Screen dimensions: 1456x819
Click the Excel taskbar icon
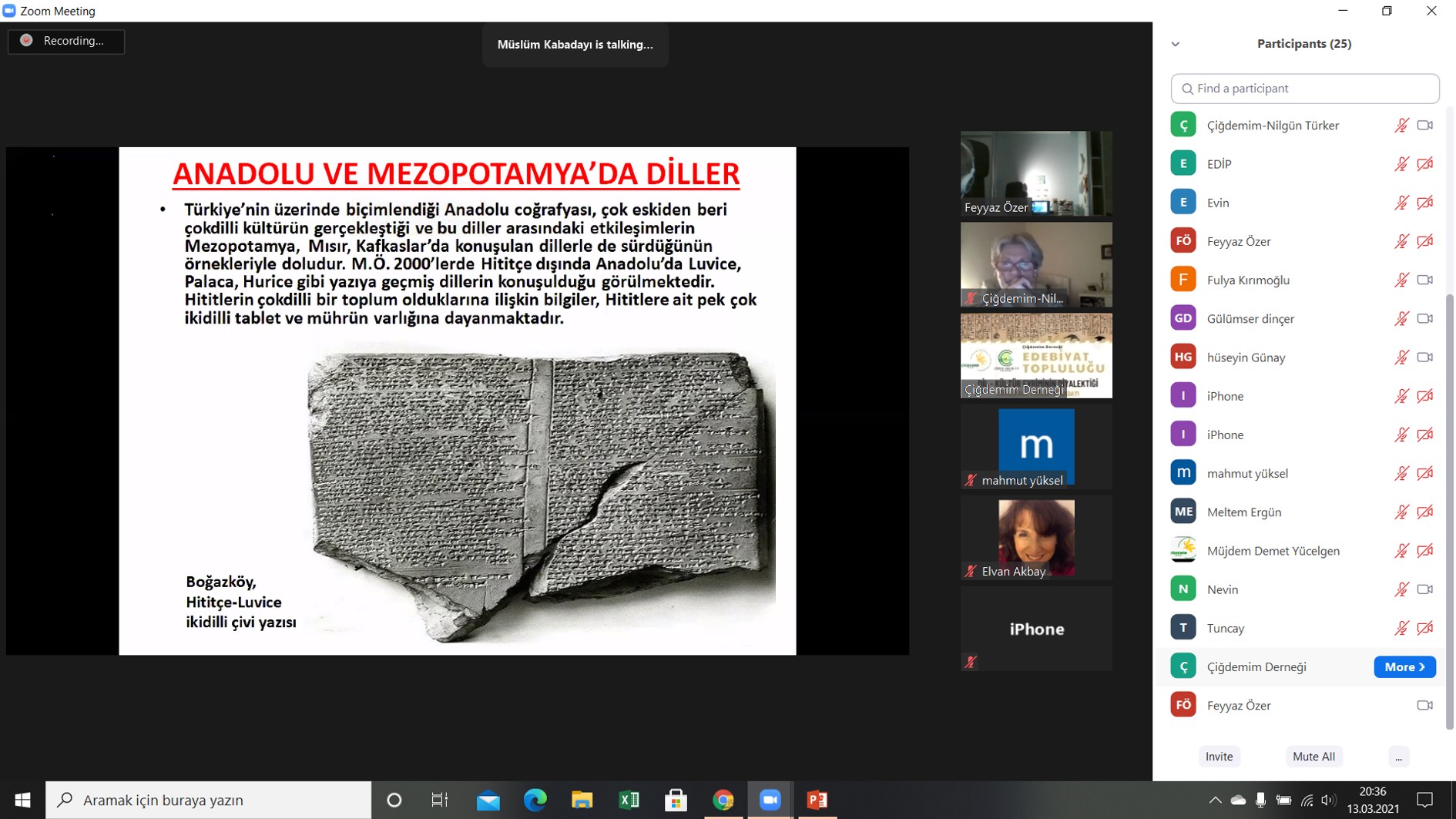click(x=629, y=800)
